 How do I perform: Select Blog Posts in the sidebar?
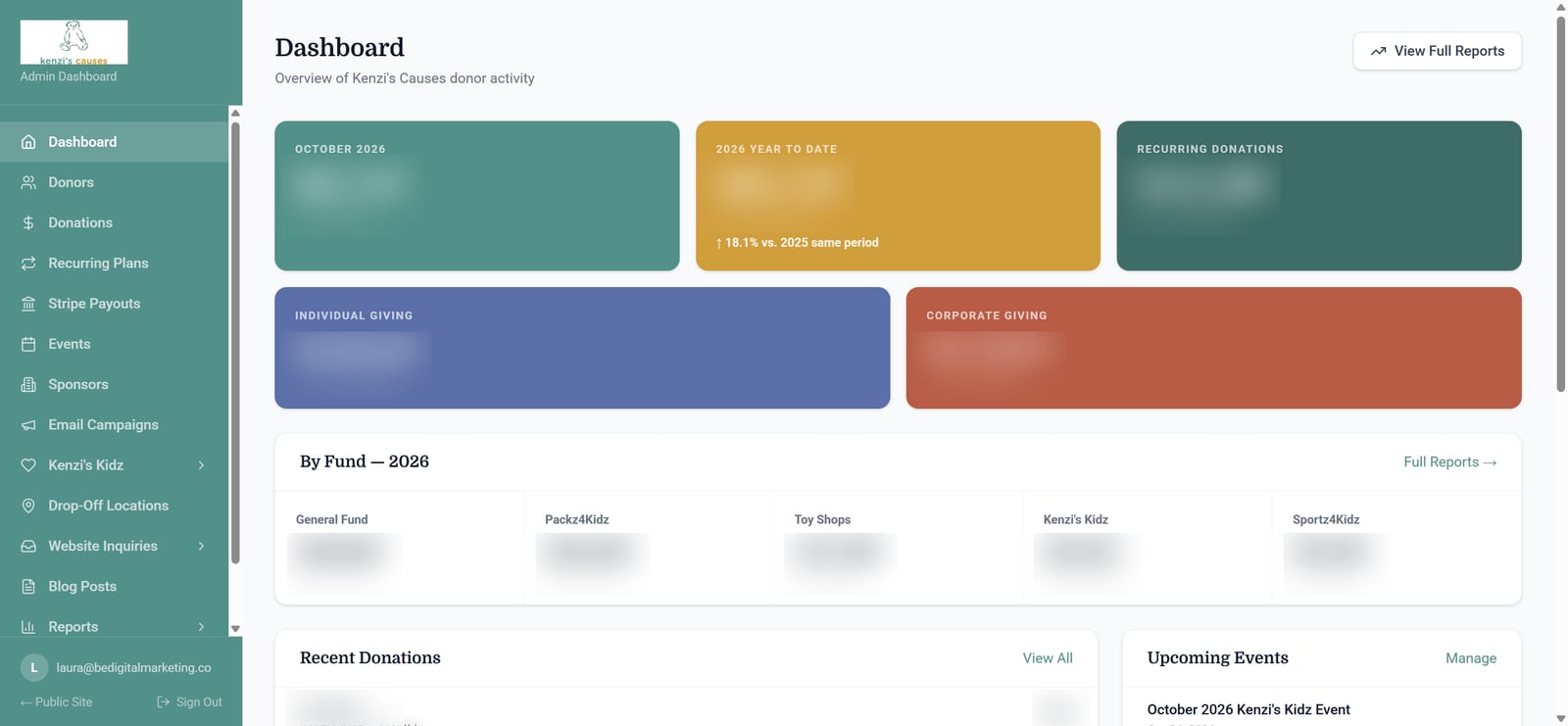click(x=114, y=587)
